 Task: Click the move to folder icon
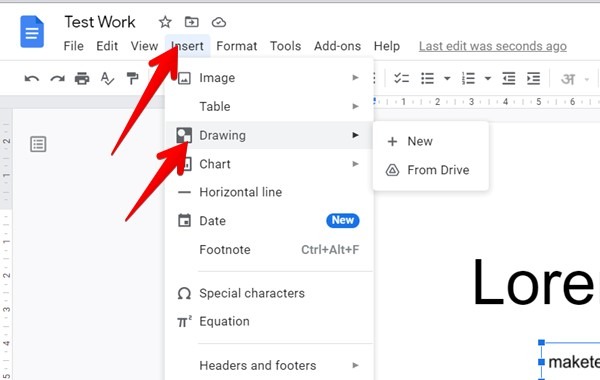191,22
